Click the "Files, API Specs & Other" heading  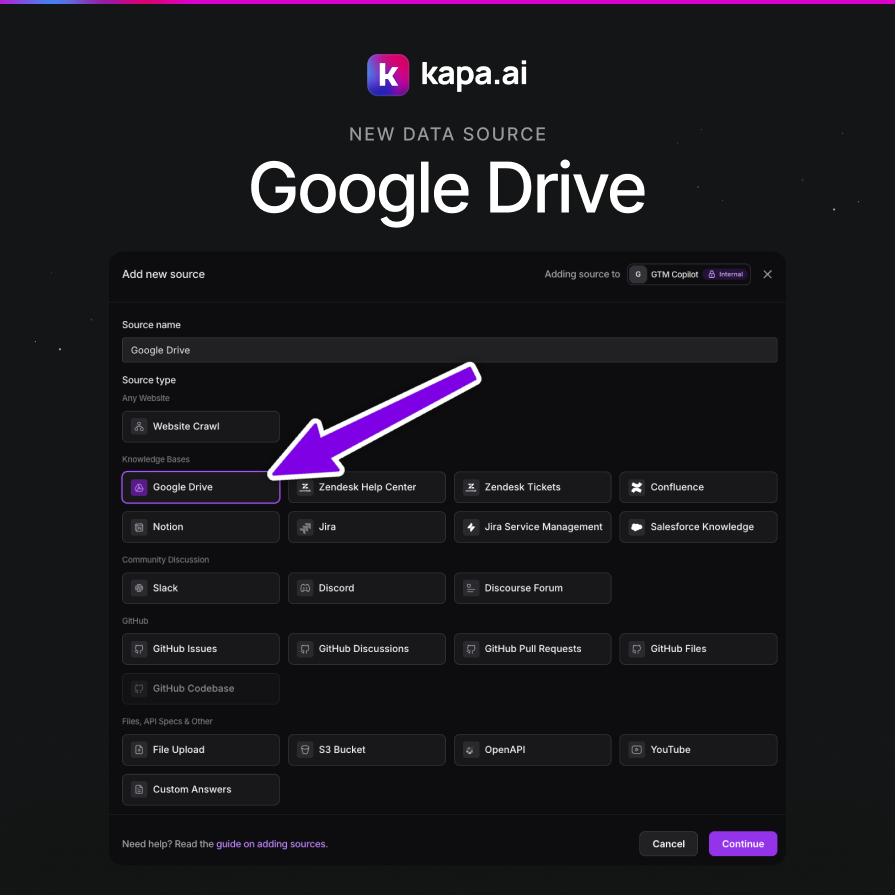(x=167, y=721)
